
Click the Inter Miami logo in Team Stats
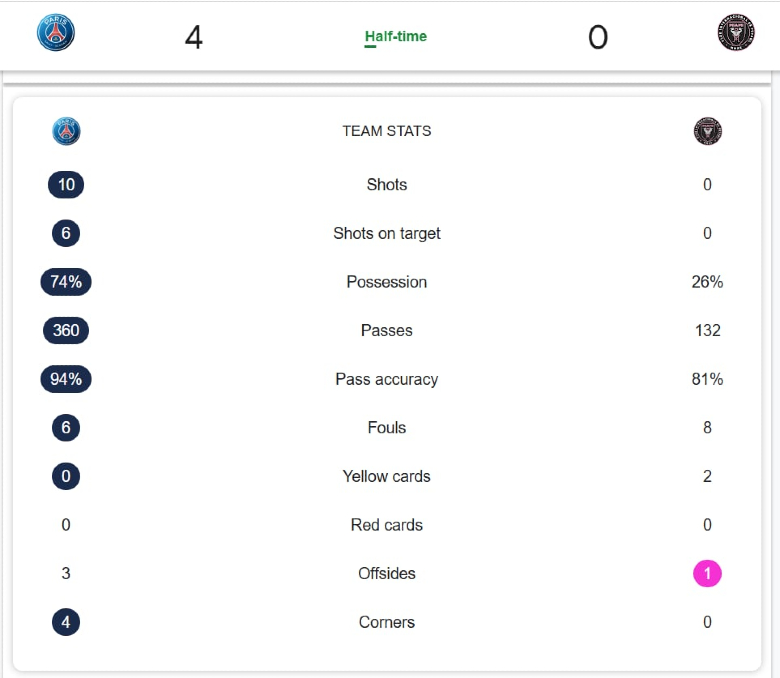(x=707, y=131)
